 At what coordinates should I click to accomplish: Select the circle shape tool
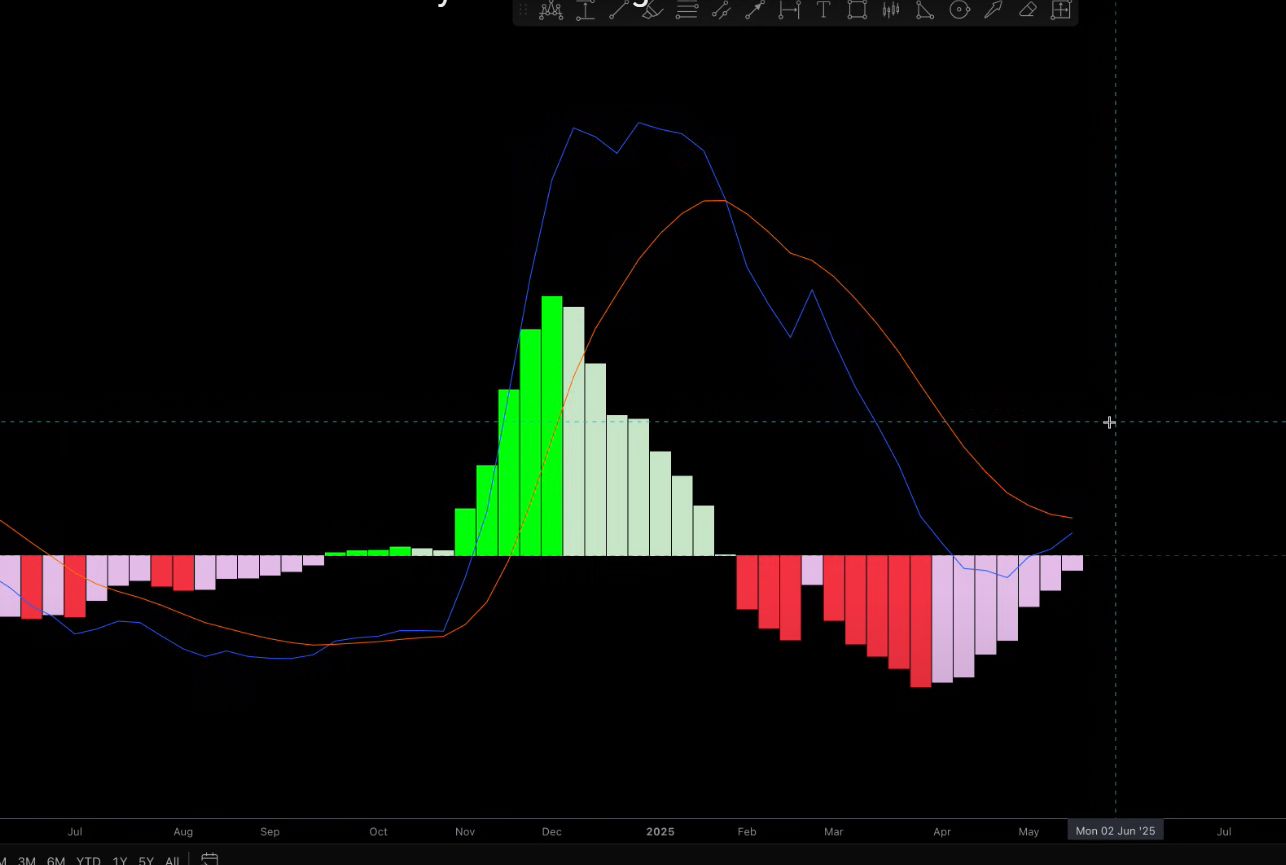(x=959, y=11)
